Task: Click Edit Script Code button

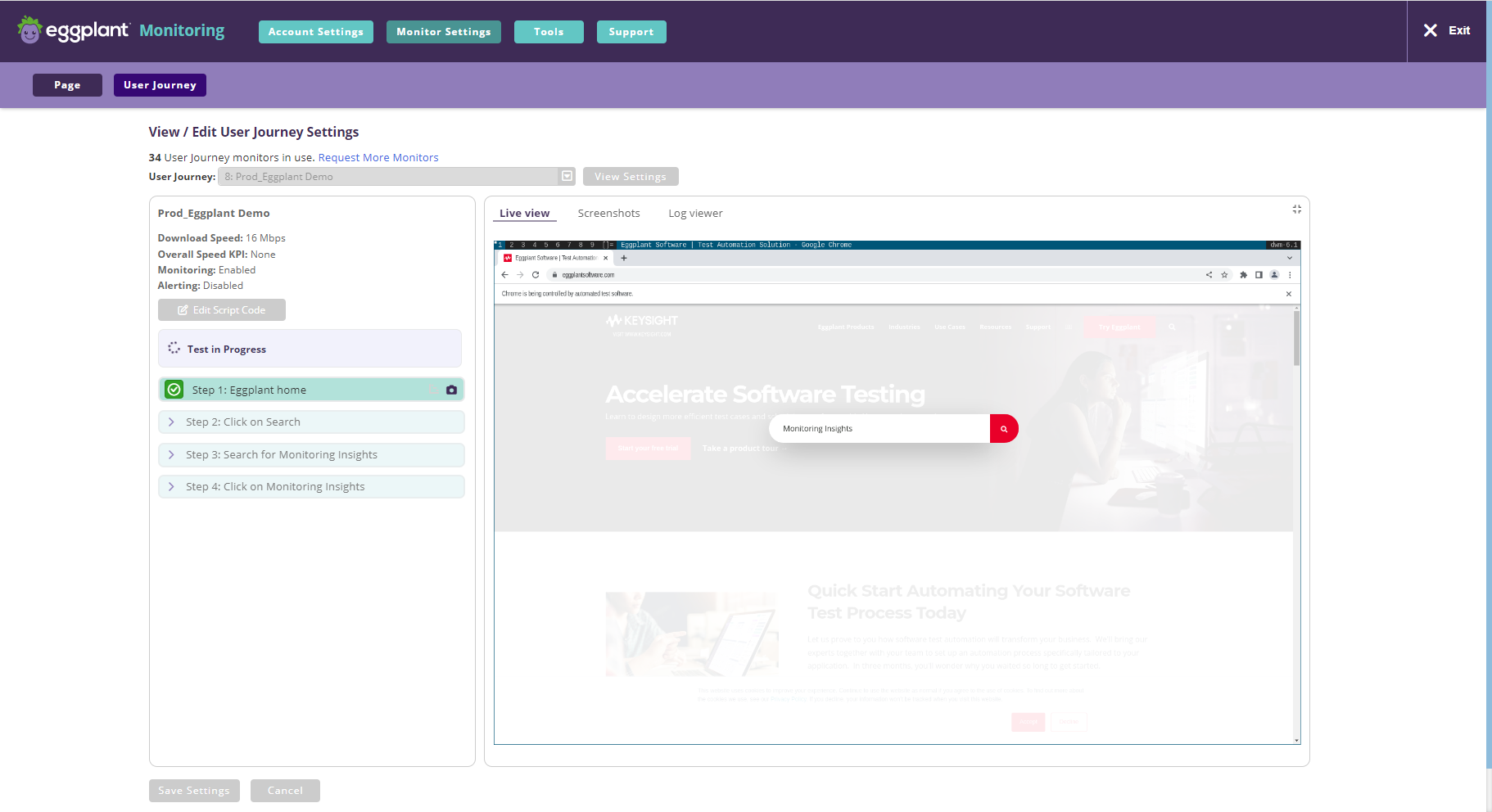Action: coord(222,310)
